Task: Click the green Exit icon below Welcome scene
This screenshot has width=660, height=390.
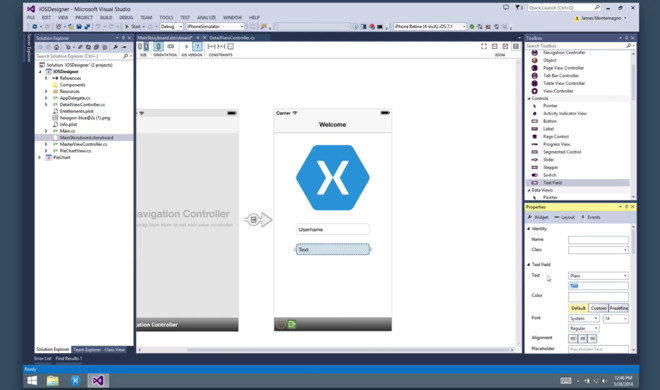Action: point(292,324)
